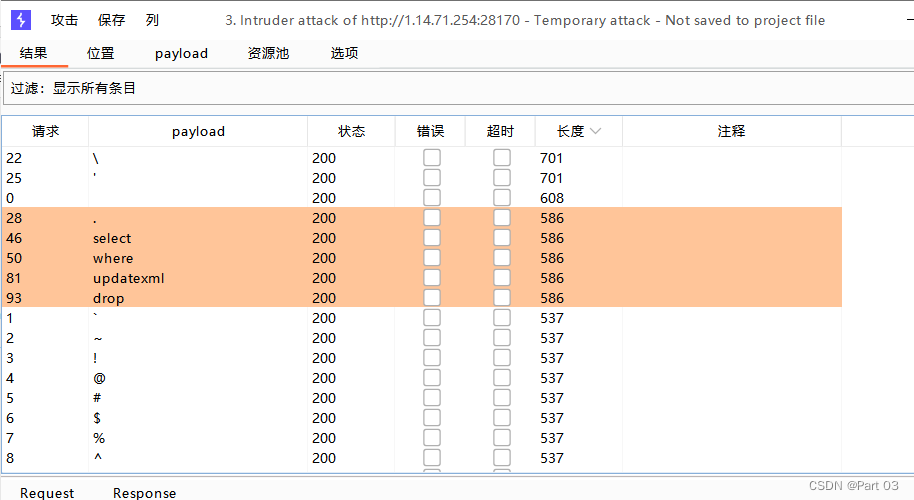
Task: Sort results by the 状态 column header
Action: tap(351, 132)
